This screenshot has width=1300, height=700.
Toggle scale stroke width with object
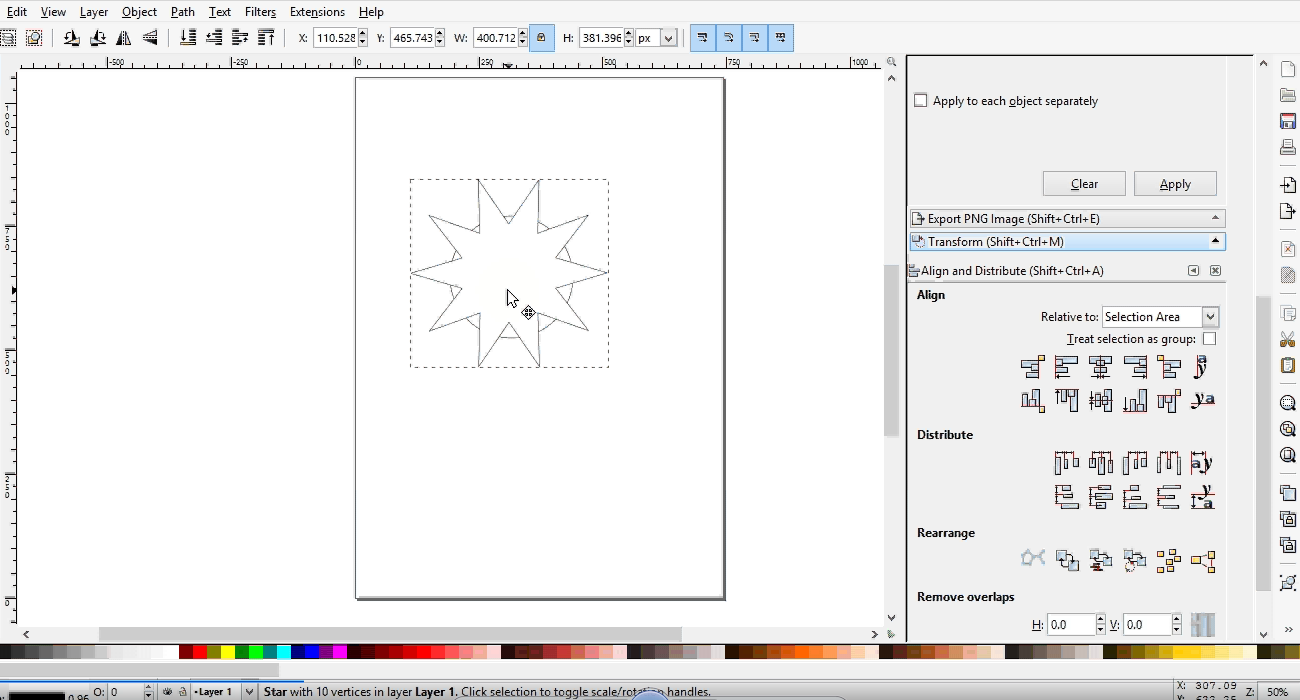click(702, 38)
